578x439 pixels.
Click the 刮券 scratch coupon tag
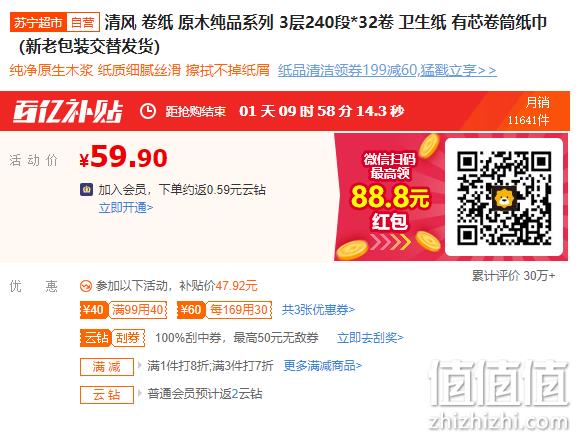128,338
